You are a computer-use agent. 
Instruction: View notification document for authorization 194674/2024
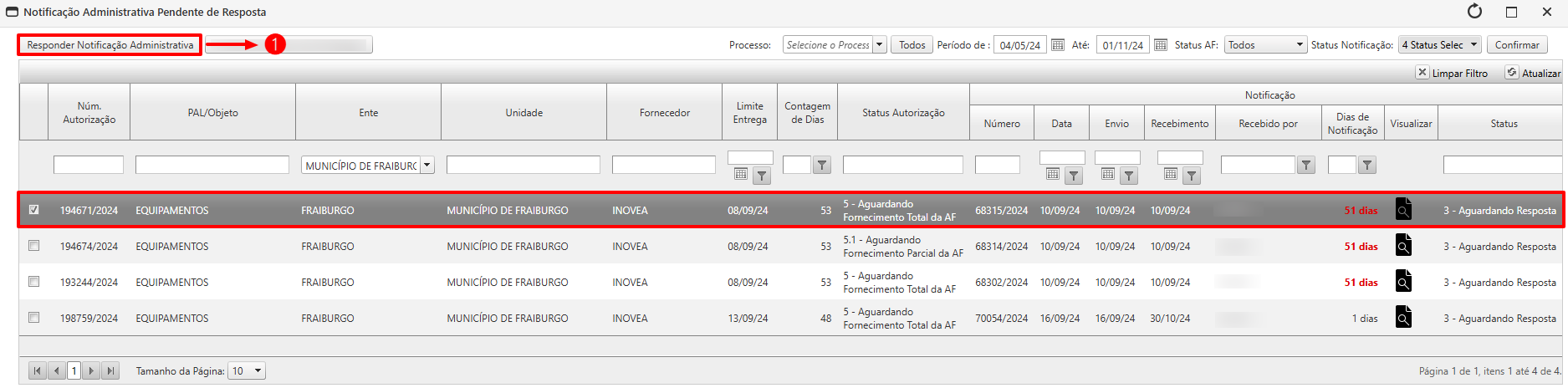(x=1403, y=246)
